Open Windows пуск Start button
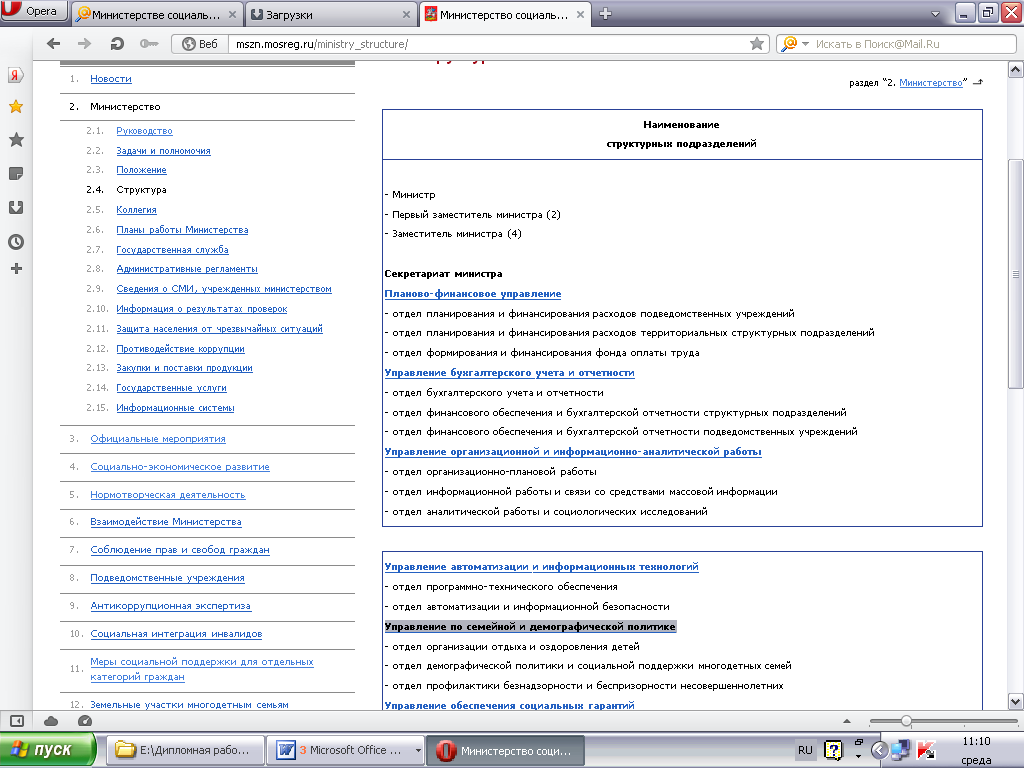This screenshot has height=768, width=1024. coord(47,750)
